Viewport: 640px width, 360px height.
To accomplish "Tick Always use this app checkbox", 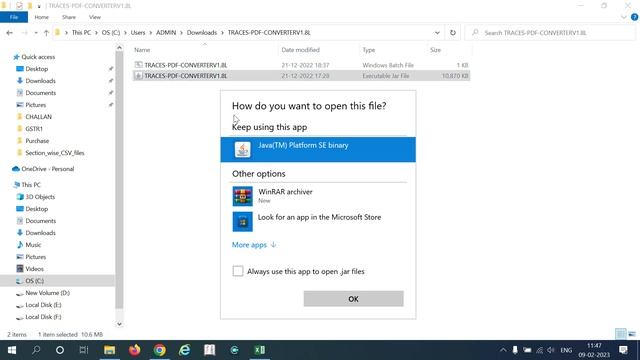I will click(x=238, y=271).
